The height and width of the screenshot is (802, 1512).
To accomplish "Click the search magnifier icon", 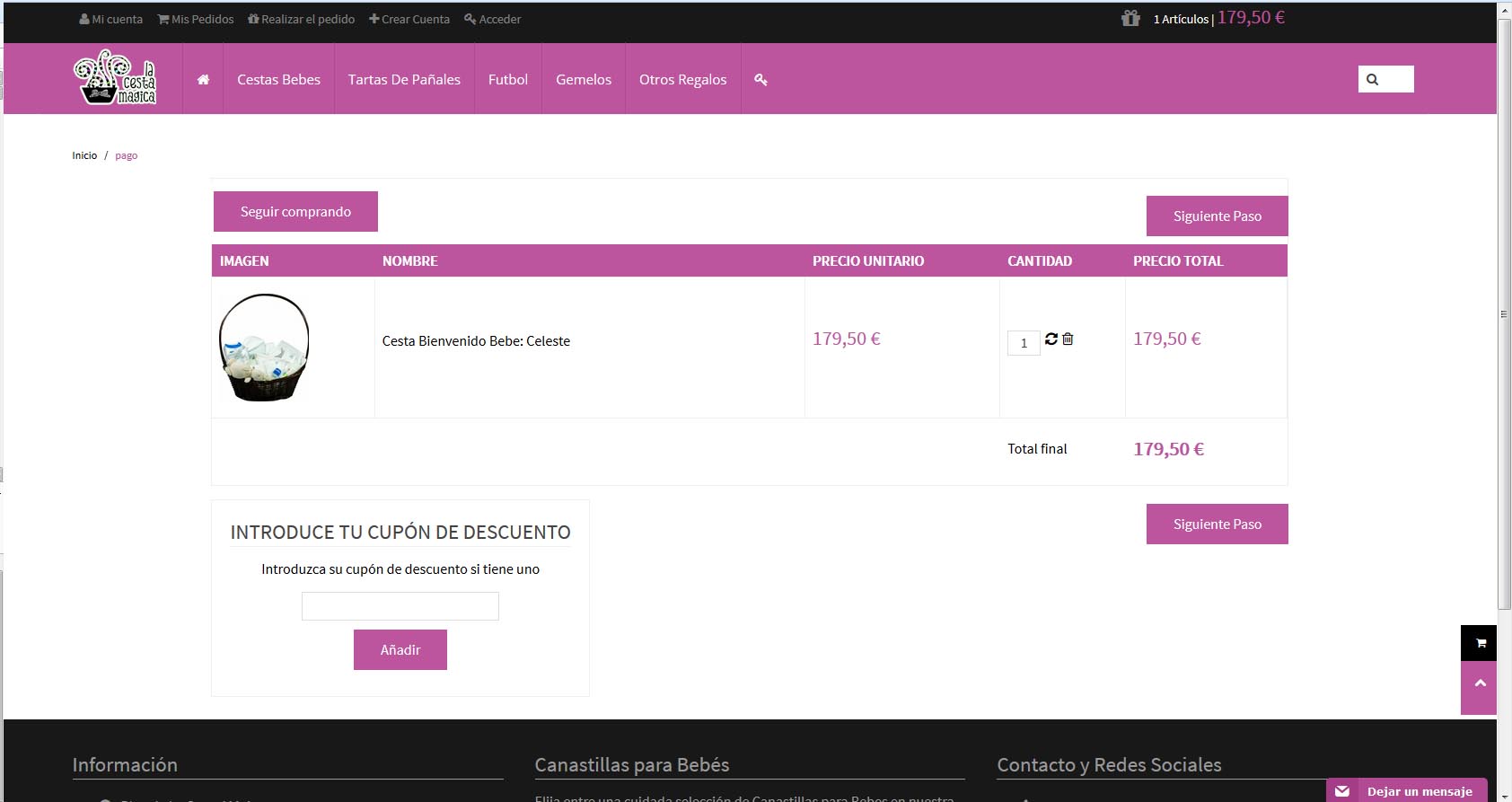I will coord(1372,79).
